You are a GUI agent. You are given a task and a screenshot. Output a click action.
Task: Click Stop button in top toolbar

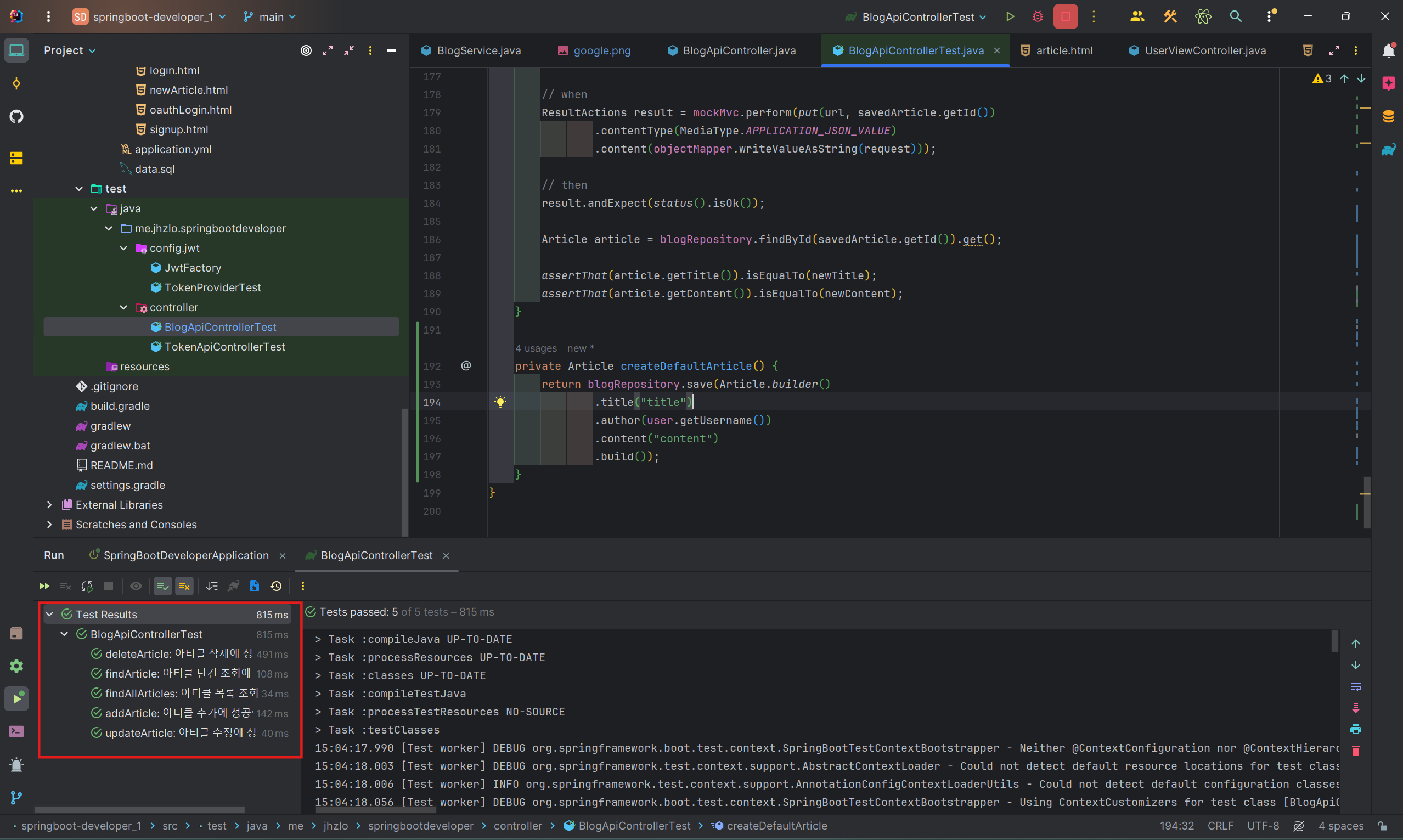point(1065,16)
